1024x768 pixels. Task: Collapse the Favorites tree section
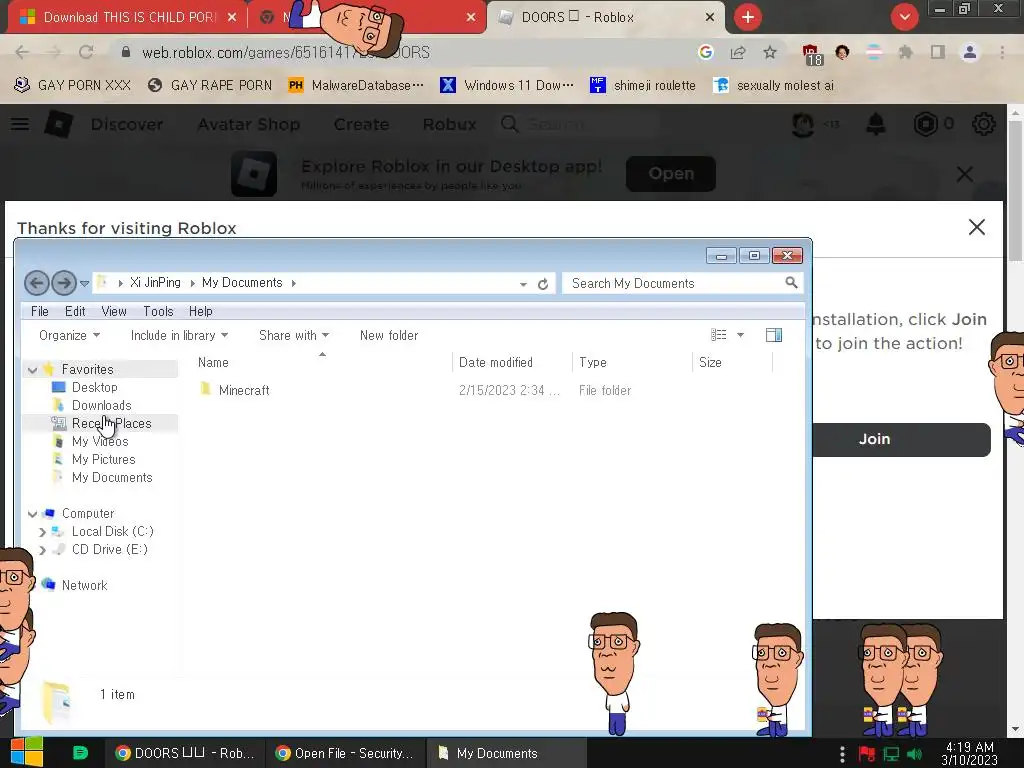tap(32, 370)
